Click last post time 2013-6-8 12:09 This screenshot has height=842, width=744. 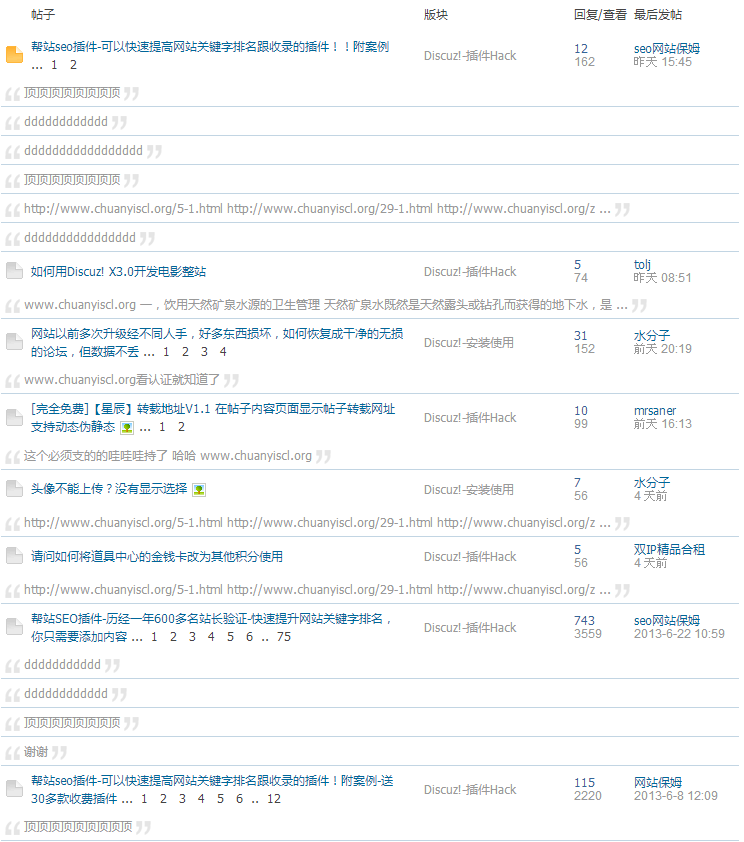[x=675, y=796]
